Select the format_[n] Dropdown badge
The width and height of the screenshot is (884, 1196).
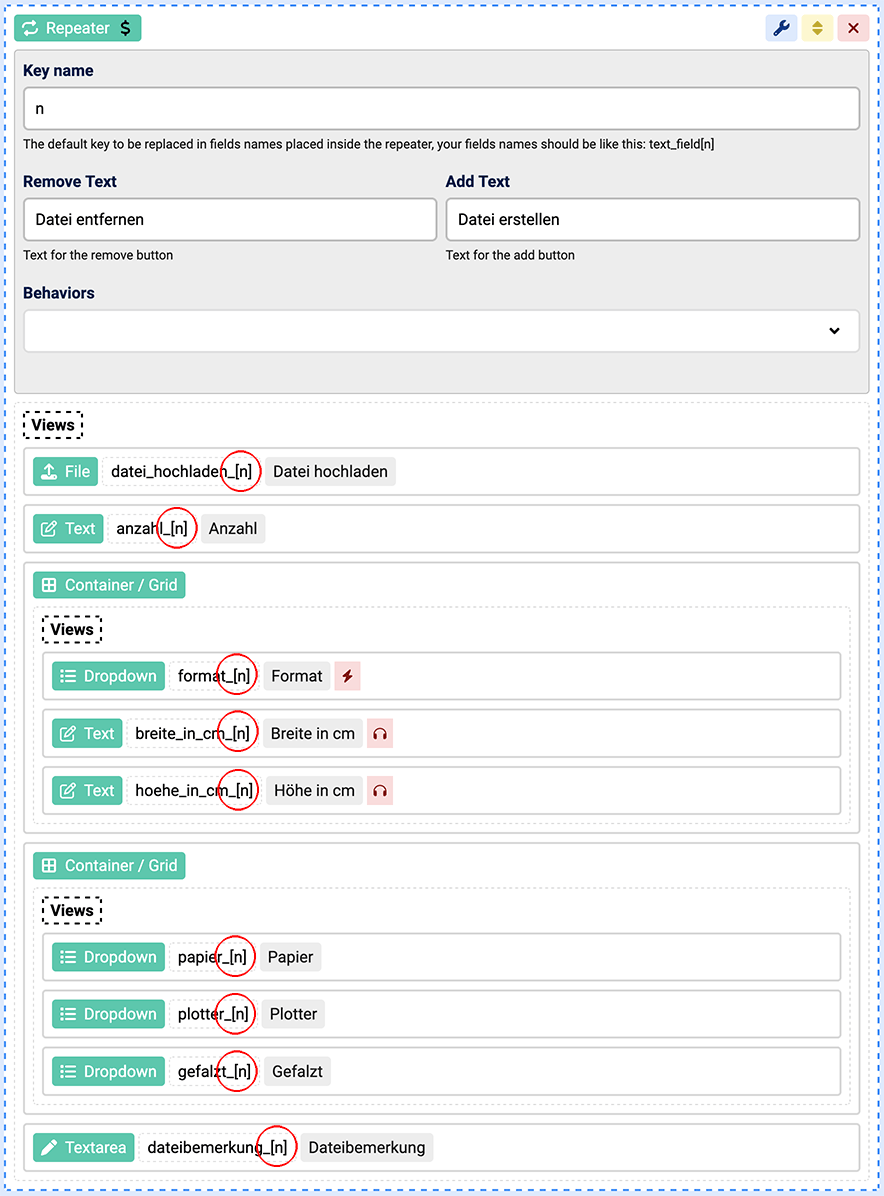[108, 676]
